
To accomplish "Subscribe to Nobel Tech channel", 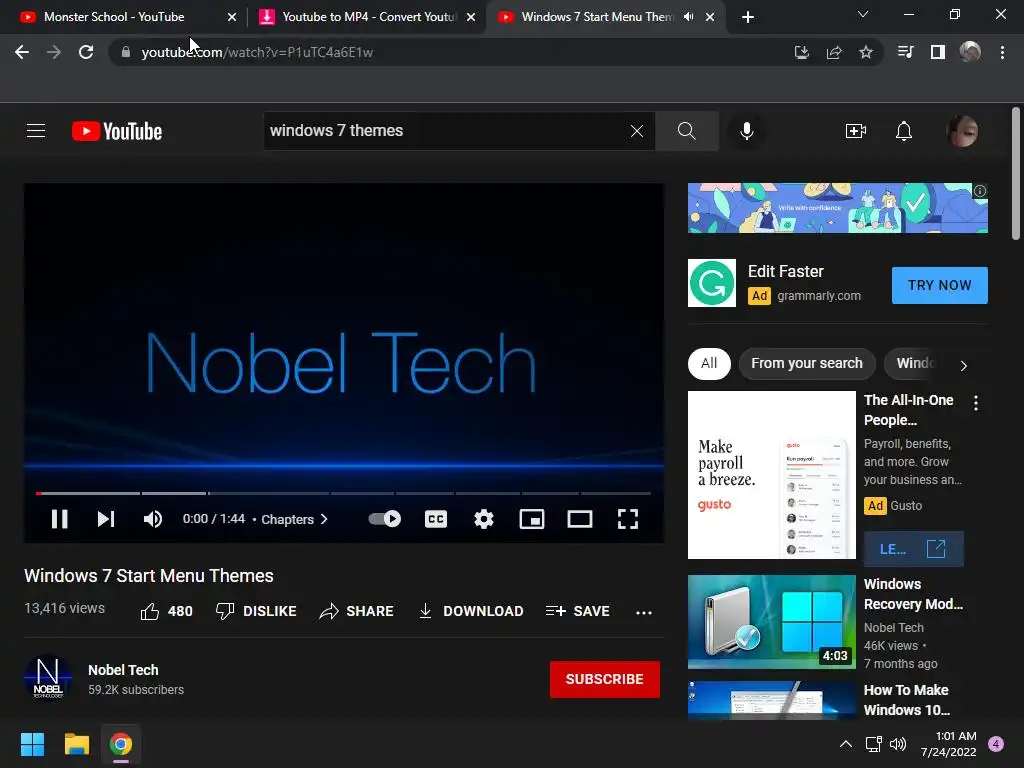I will [605, 679].
